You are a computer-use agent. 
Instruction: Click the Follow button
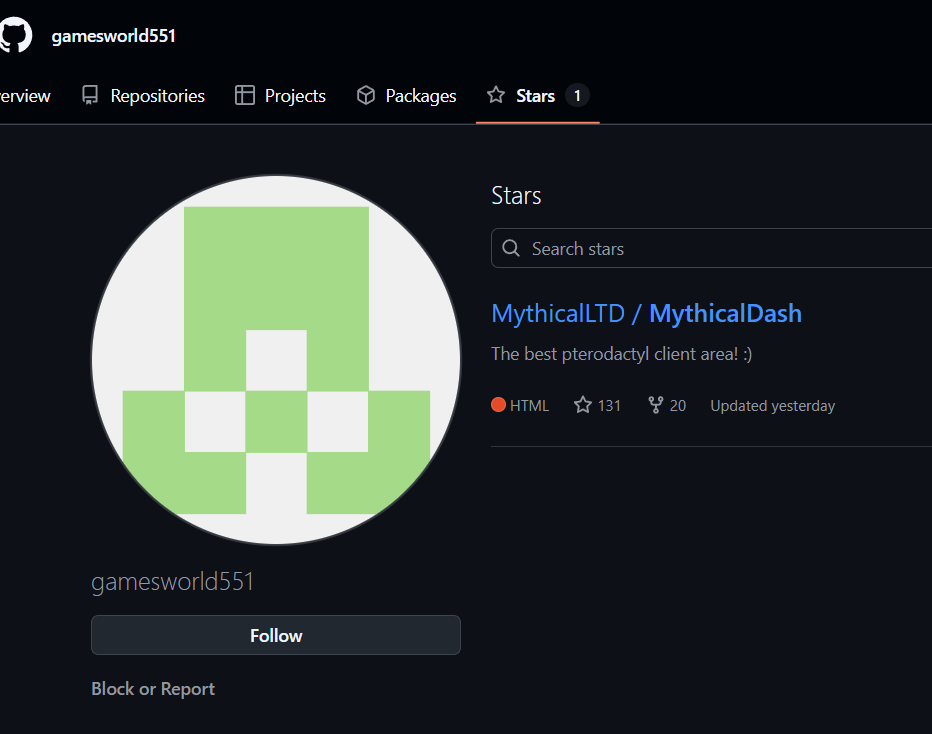[x=276, y=635]
